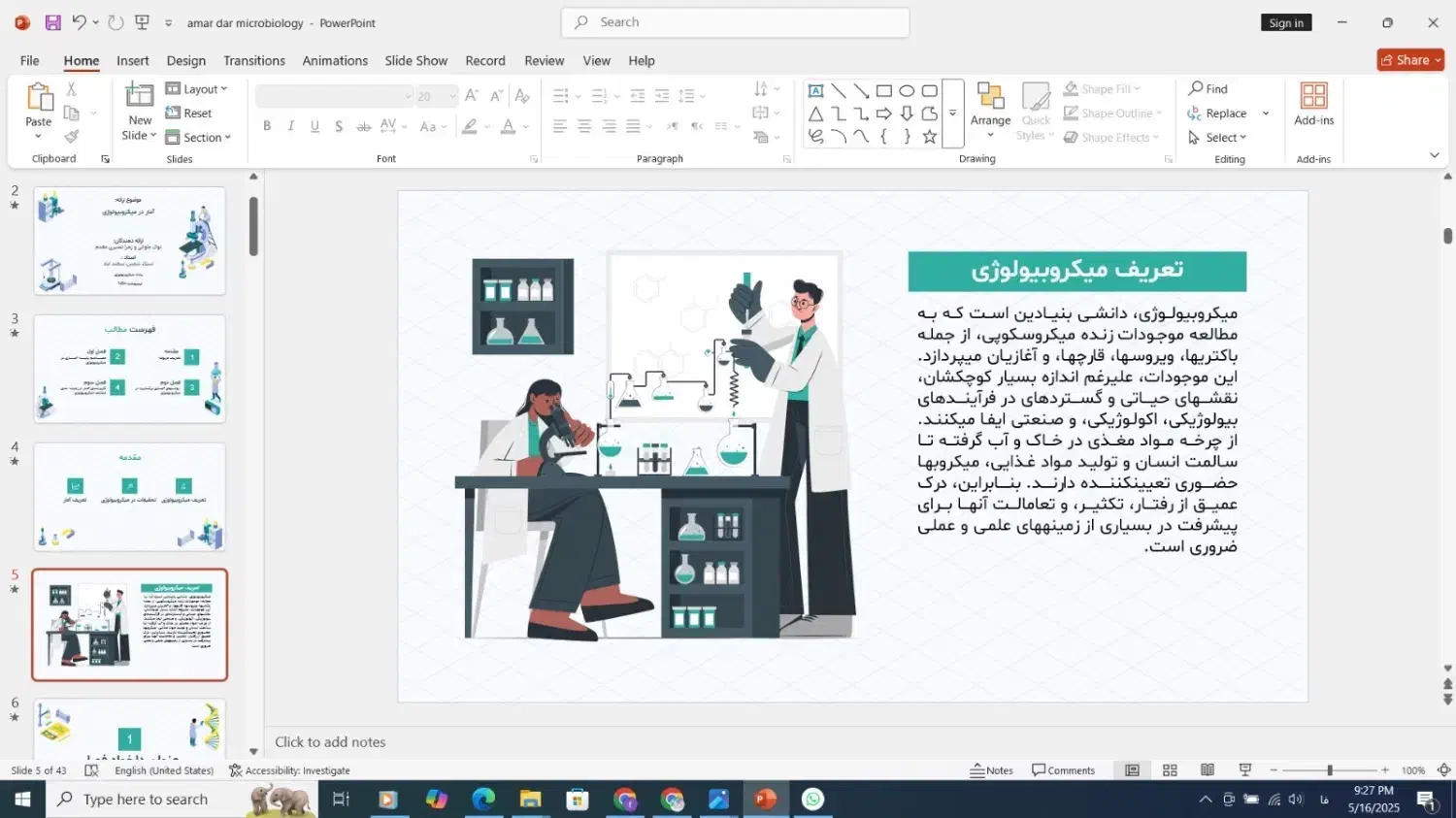Increase the paragraph indent level

[x=662, y=95]
